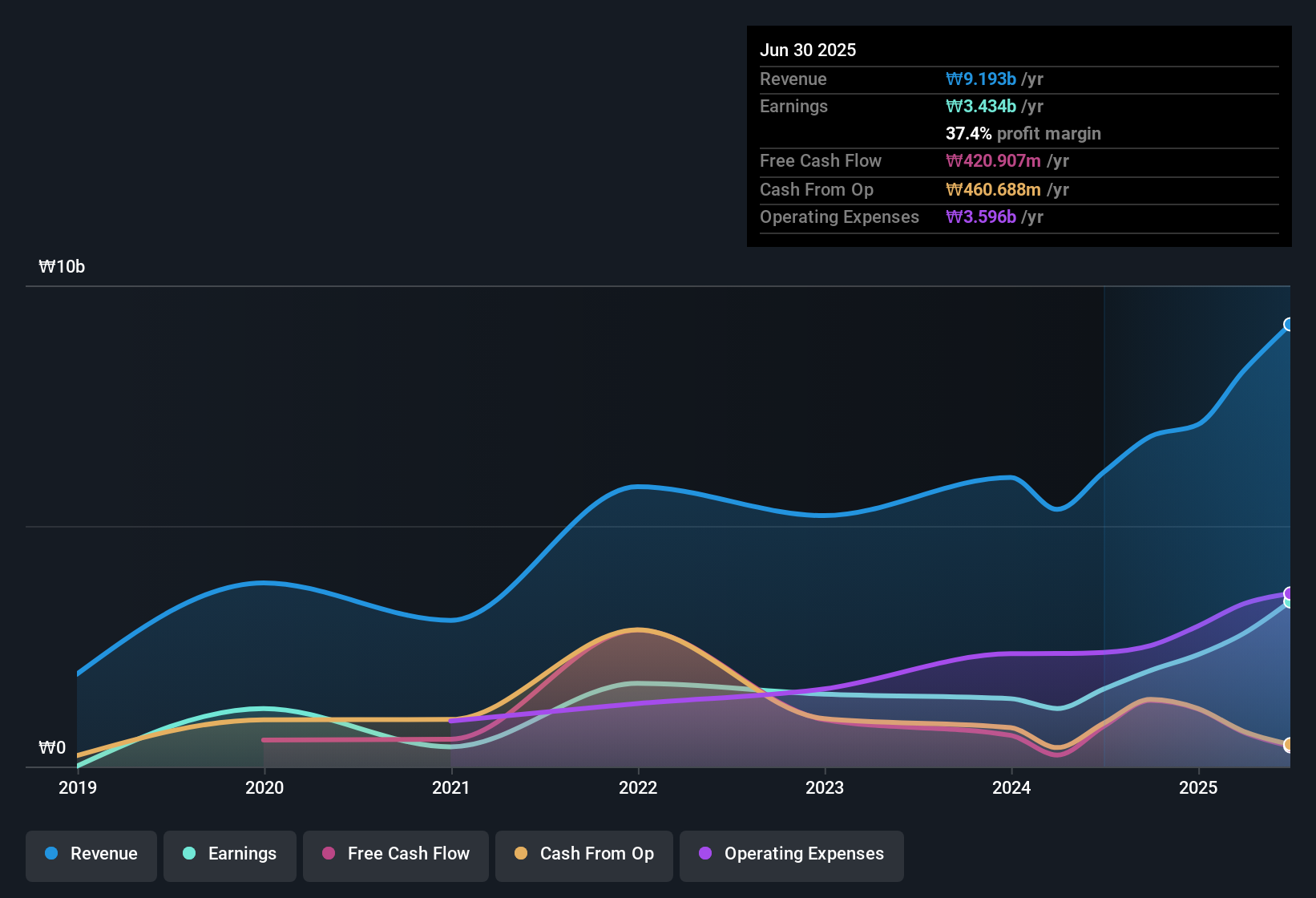This screenshot has width=1316, height=898.
Task: Hide the Operating Expenses series
Action: (x=791, y=855)
